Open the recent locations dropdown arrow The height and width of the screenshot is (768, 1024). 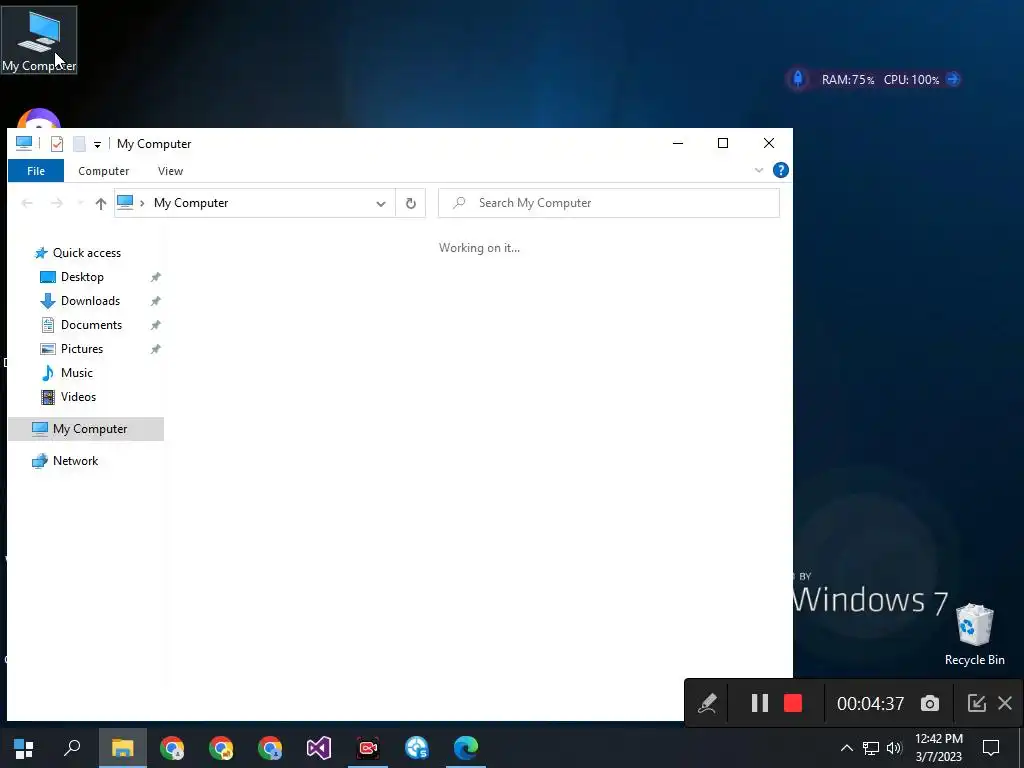point(80,203)
